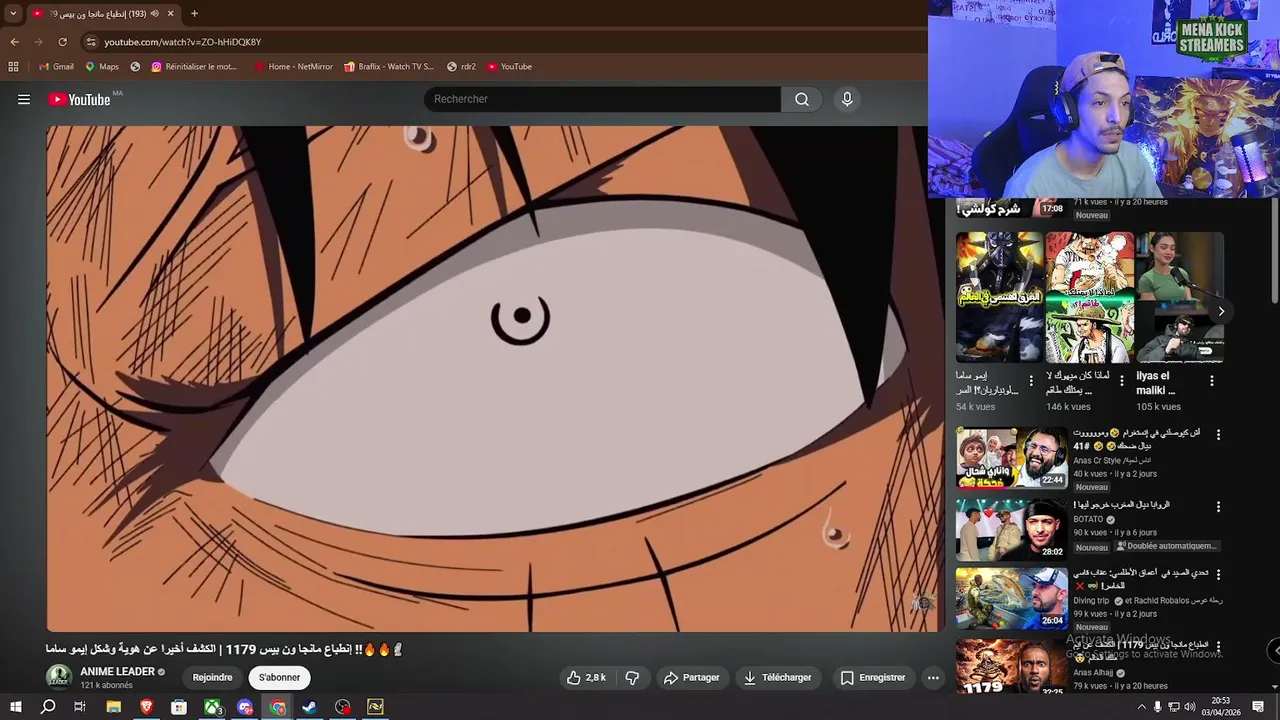Screen dimensions: 1280x720
Task: Click the Chrome address bar URL
Action: [183, 42]
